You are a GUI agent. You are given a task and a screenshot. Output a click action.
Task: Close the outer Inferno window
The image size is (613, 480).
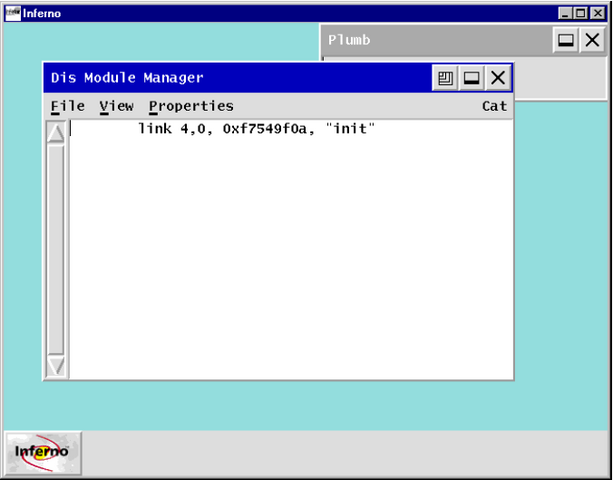coord(597,14)
